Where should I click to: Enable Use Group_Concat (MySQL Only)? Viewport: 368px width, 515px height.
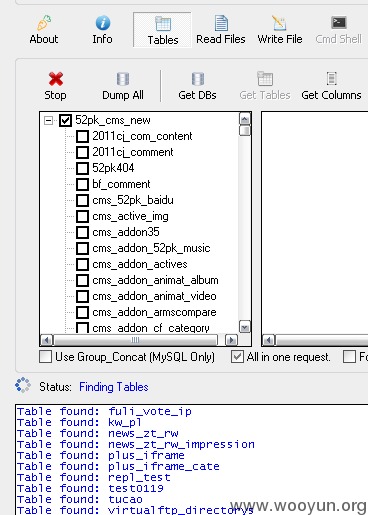coord(45,357)
